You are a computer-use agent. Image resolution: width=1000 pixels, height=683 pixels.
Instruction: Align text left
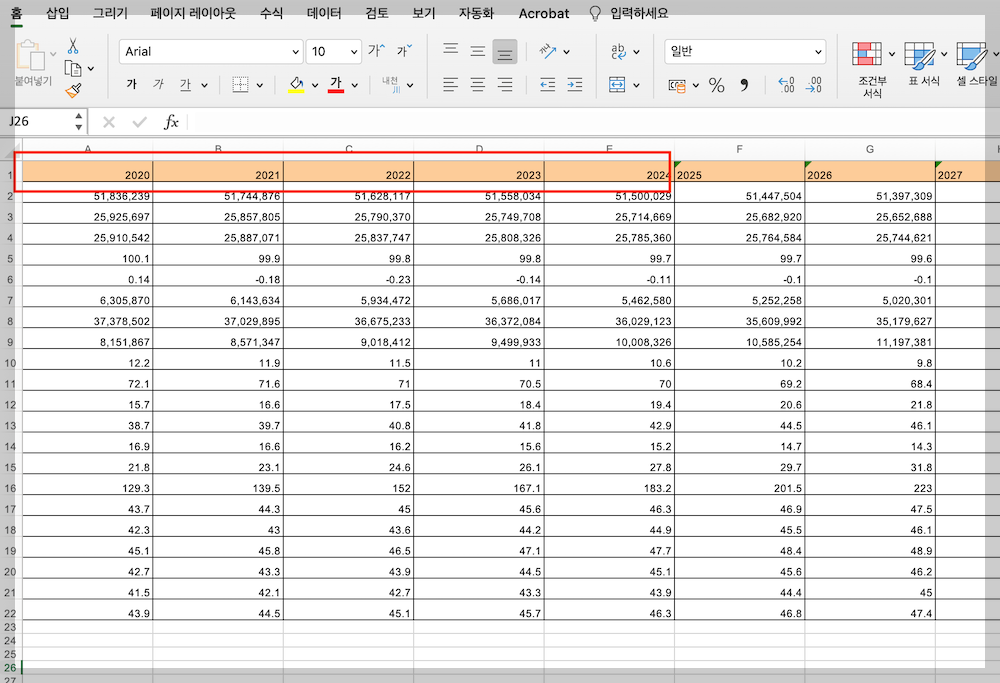(451, 84)
